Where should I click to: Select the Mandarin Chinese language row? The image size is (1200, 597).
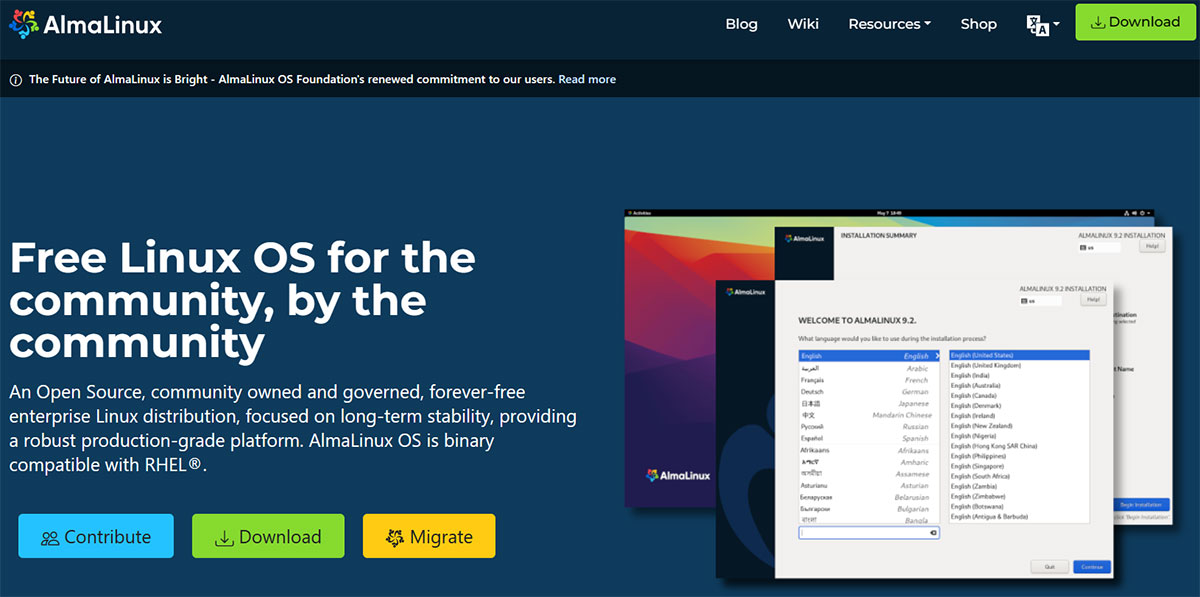(869, 415)
